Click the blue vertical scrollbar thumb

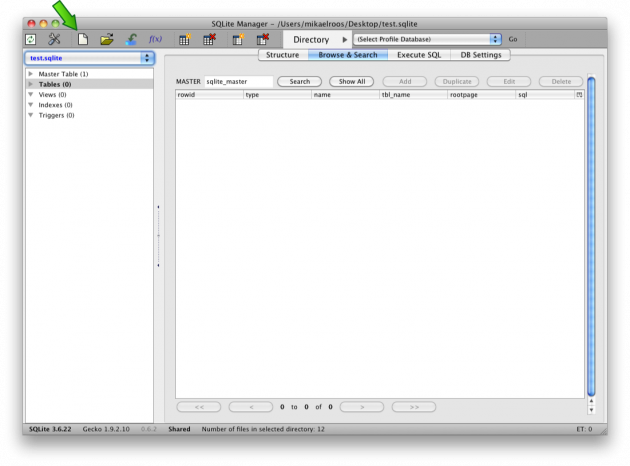coord(591,236)
